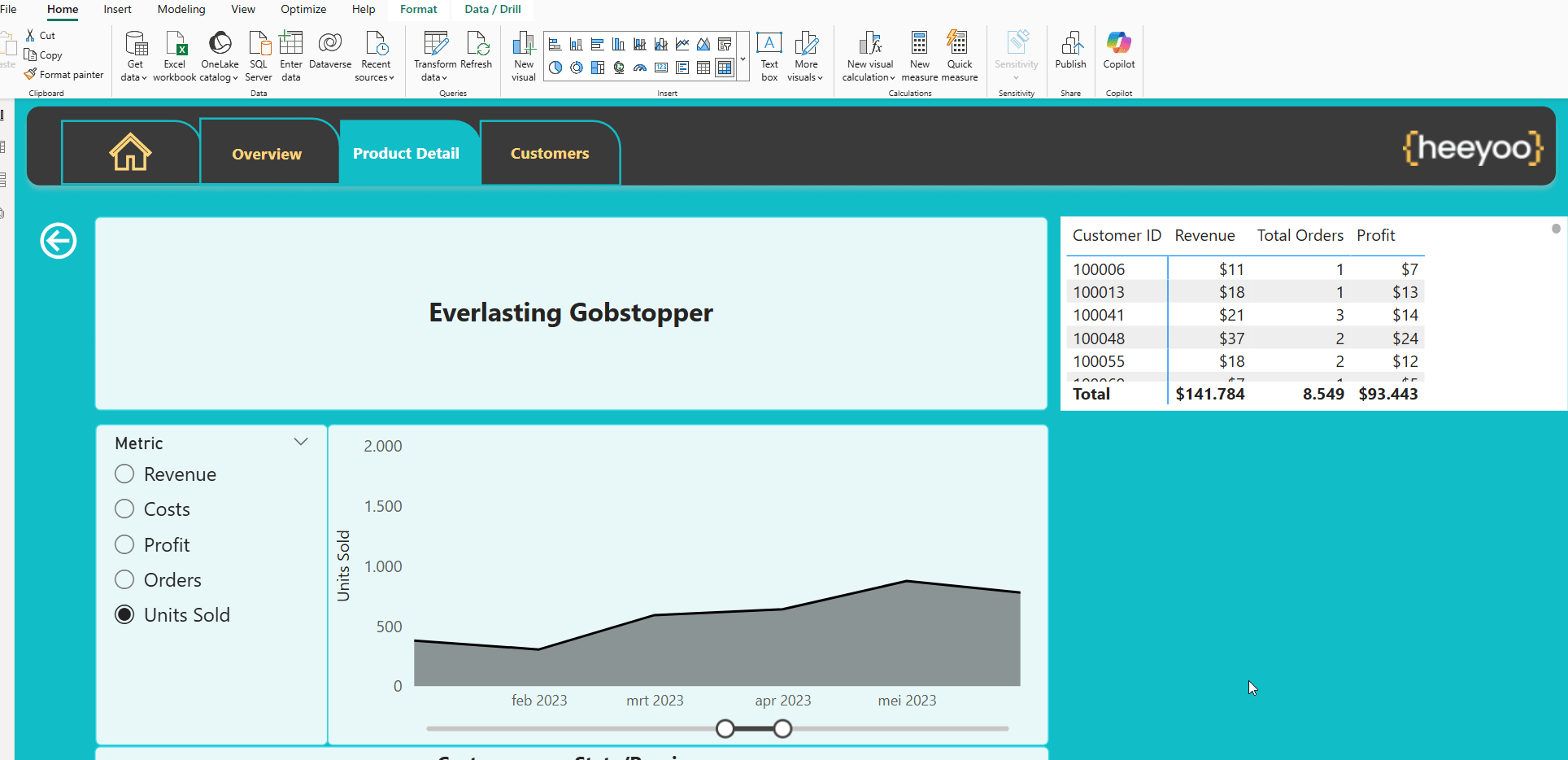1568x760 pixels.
Task: Refresh the data queries
Action: [477, 50]
